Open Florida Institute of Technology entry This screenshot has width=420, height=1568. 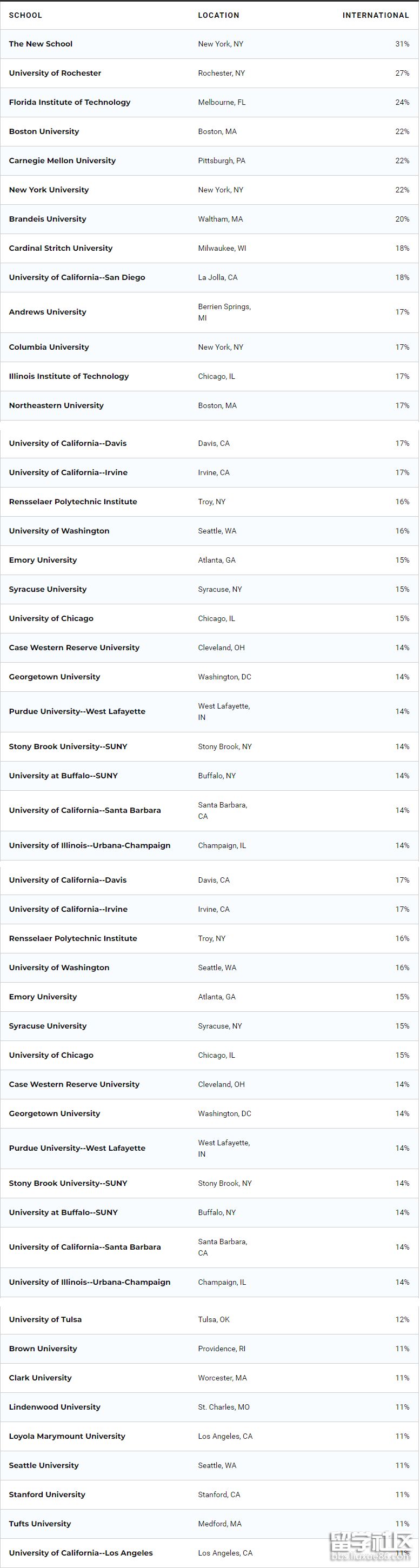[x=70, y=102]
